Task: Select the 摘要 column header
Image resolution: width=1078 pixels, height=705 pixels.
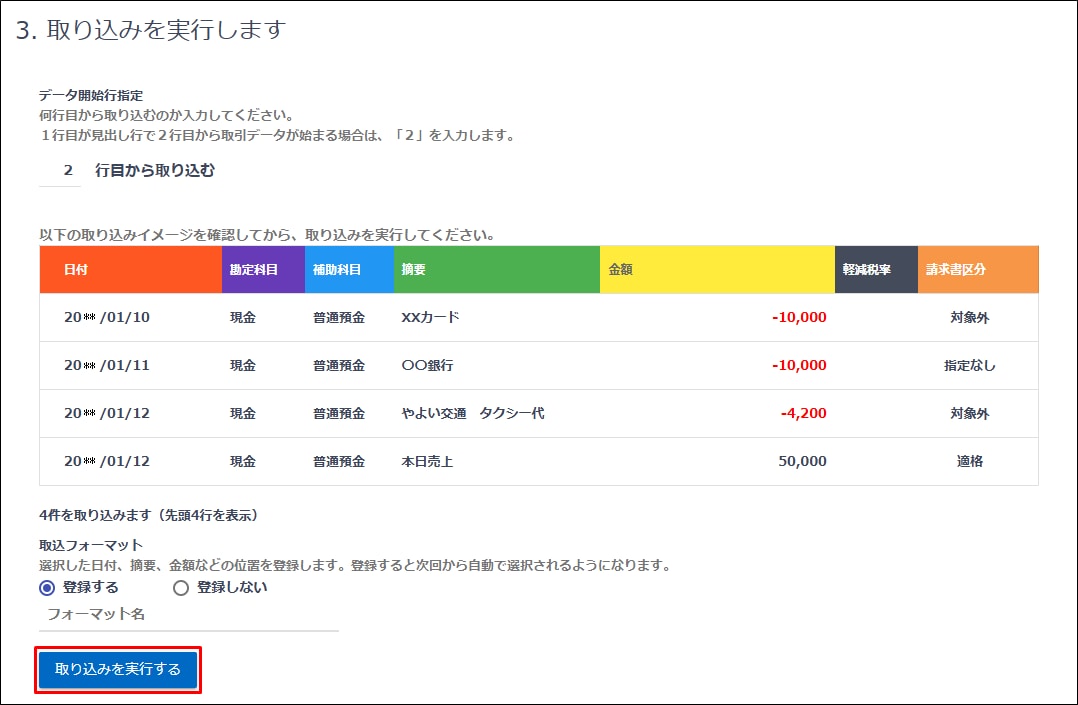Action: [497, 270]
